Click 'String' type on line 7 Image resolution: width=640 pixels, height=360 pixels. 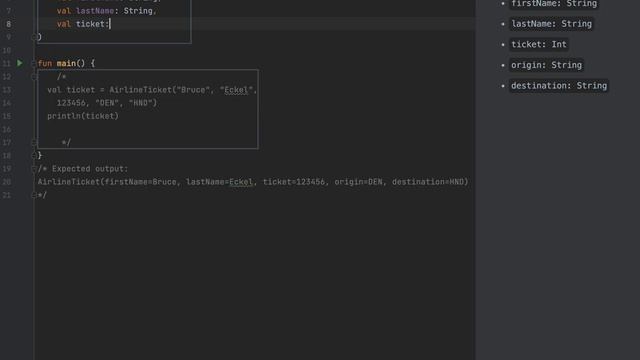point(138,11)
